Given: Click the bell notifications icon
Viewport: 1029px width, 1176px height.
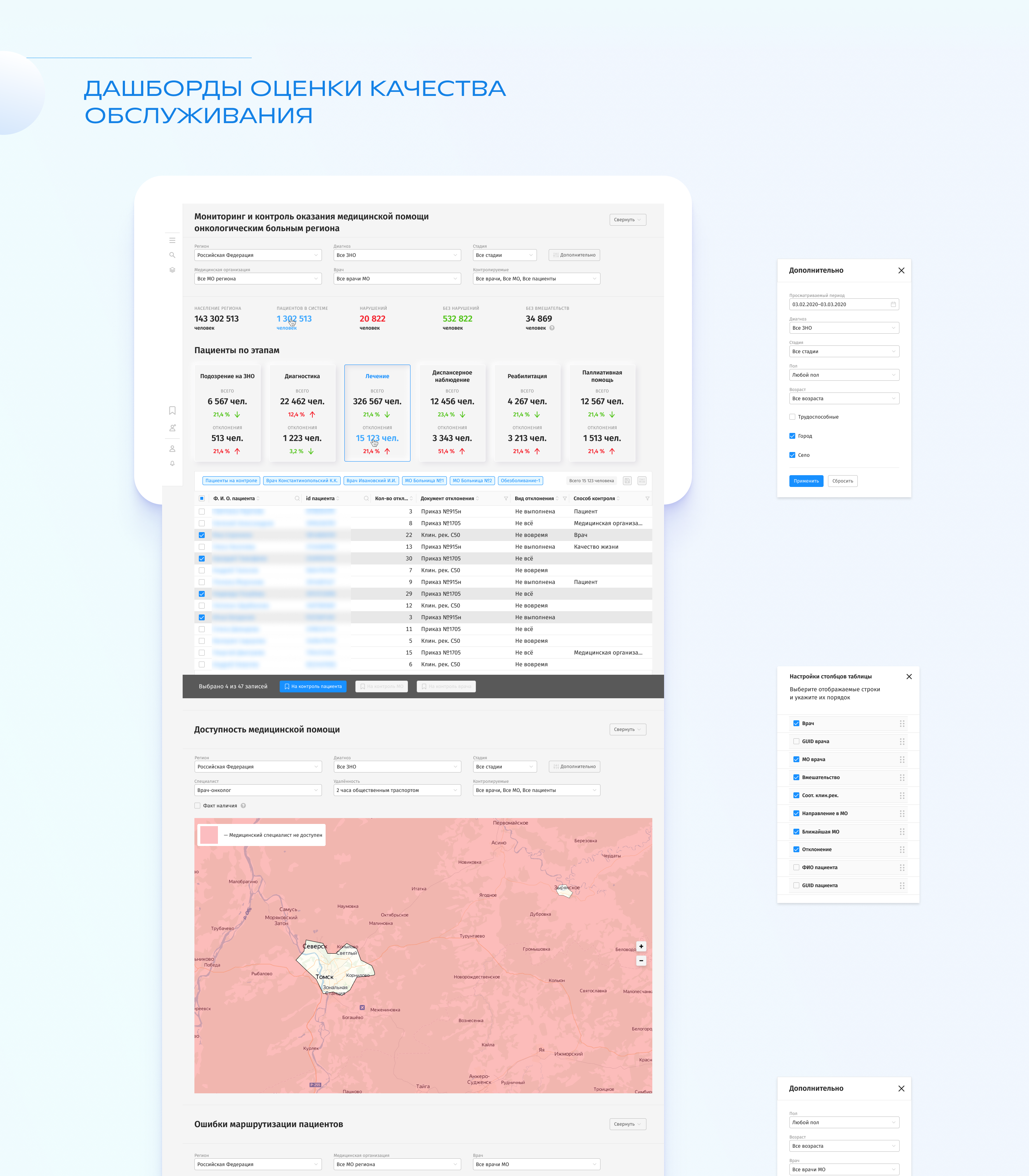Looking at the screenshot, I should 172,463.
